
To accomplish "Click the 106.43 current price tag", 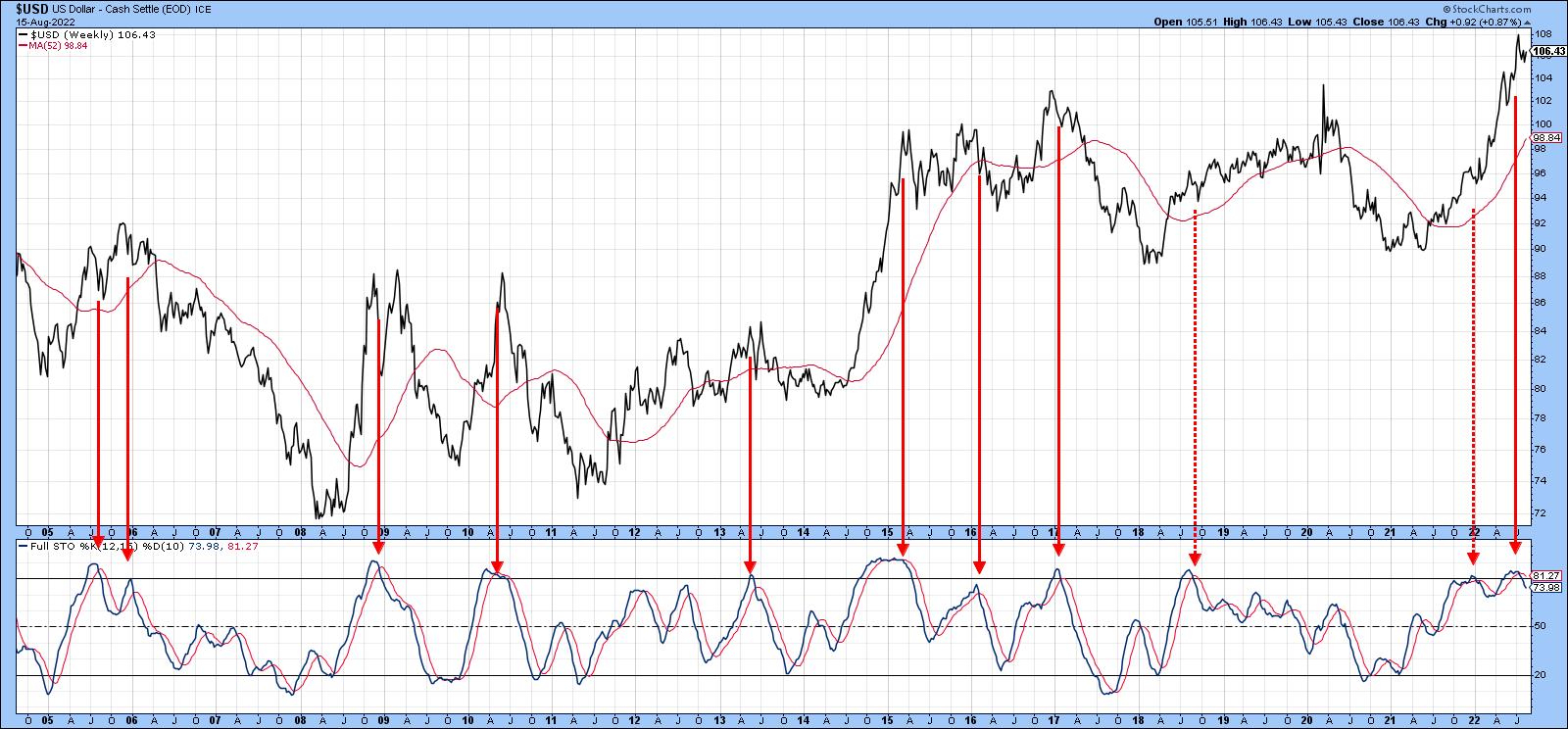I will (1545, 53).
